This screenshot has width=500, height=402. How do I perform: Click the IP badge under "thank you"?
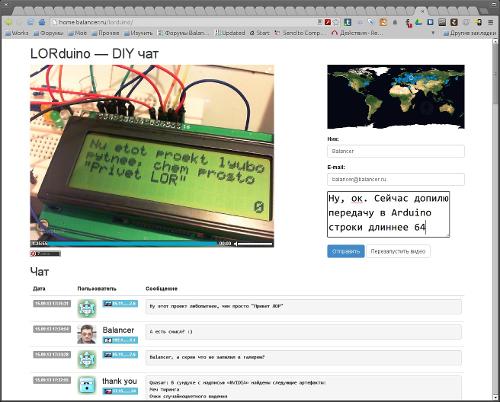[120, 391]
